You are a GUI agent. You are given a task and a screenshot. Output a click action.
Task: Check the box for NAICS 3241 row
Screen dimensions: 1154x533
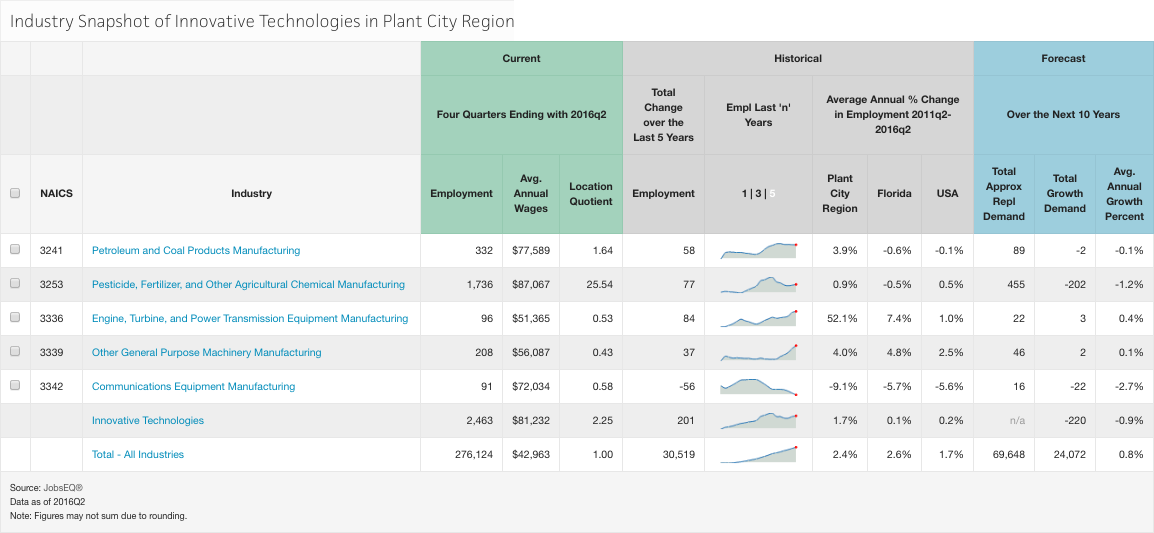[x=15, y=250]
